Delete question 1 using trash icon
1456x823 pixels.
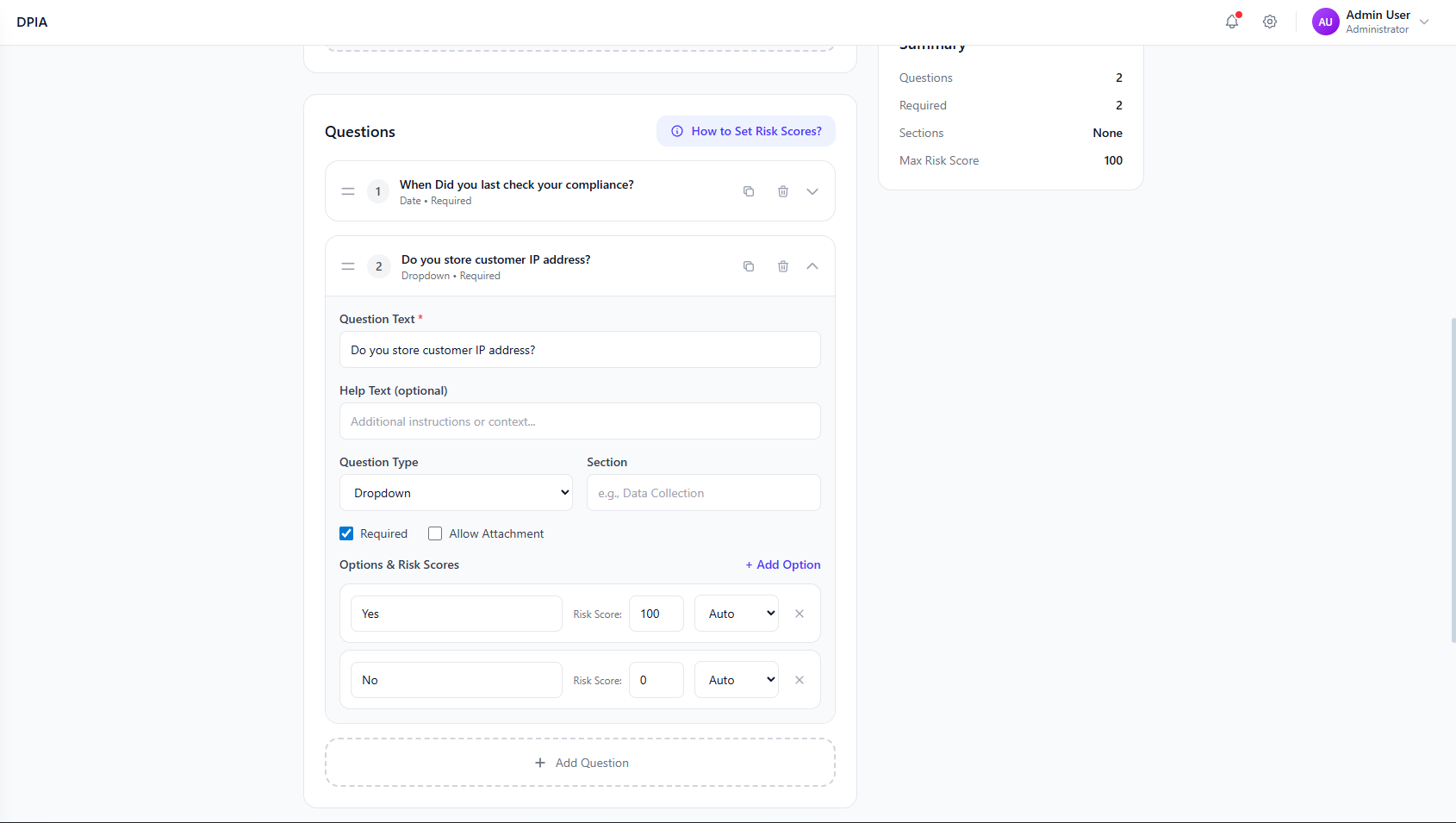pyautogui.click(x=783, y=191)
